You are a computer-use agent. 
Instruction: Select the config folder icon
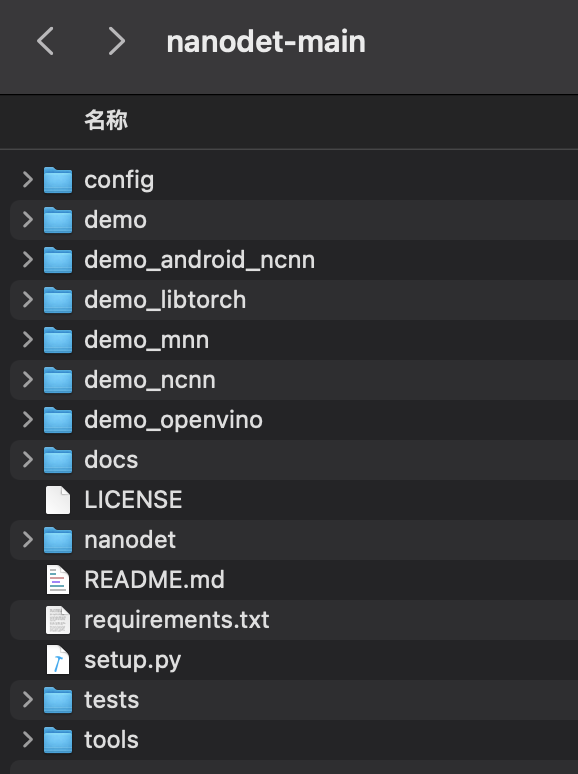58,180
